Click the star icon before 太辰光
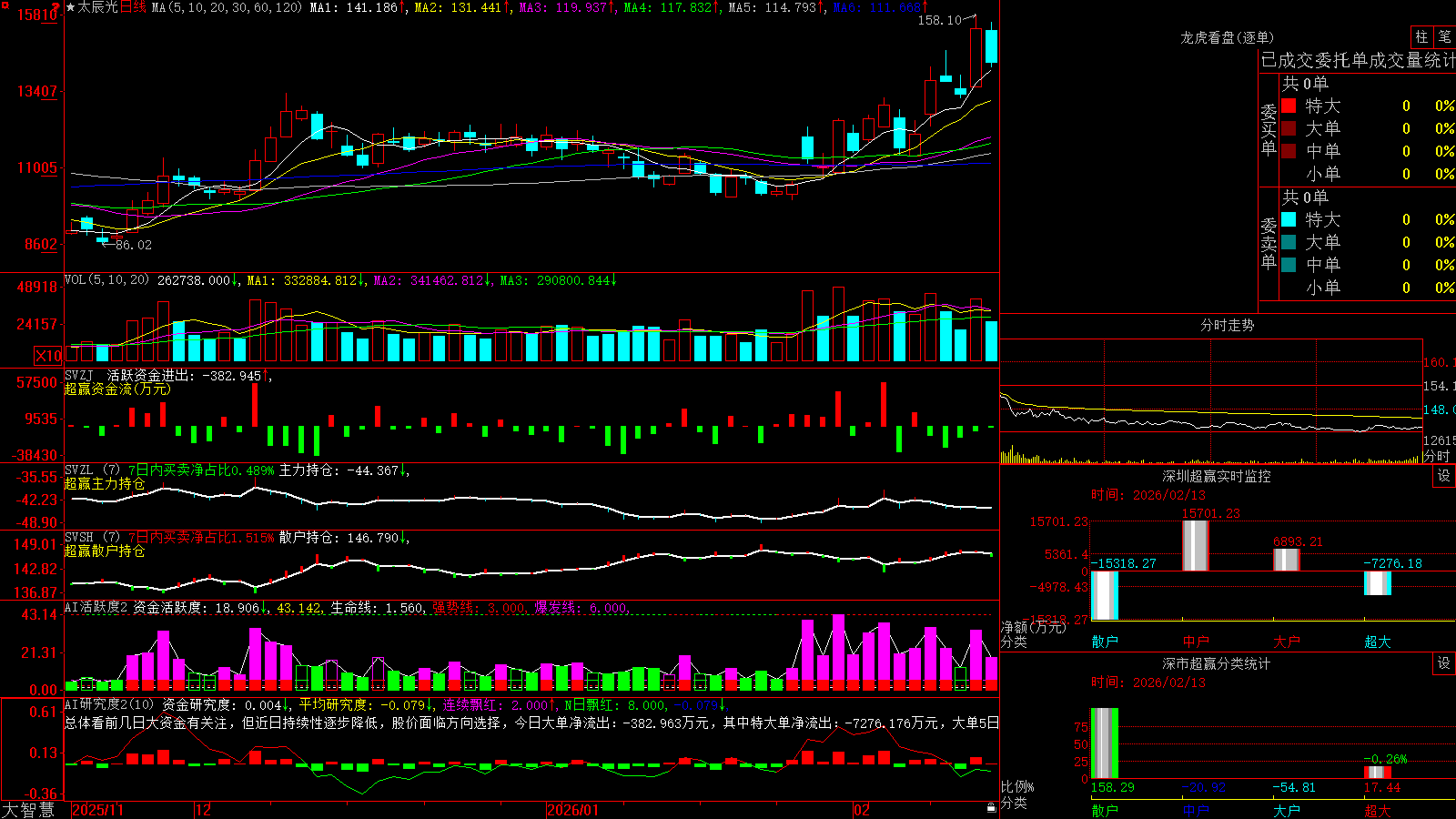1456x819 pixels. [x=71, y=7]
